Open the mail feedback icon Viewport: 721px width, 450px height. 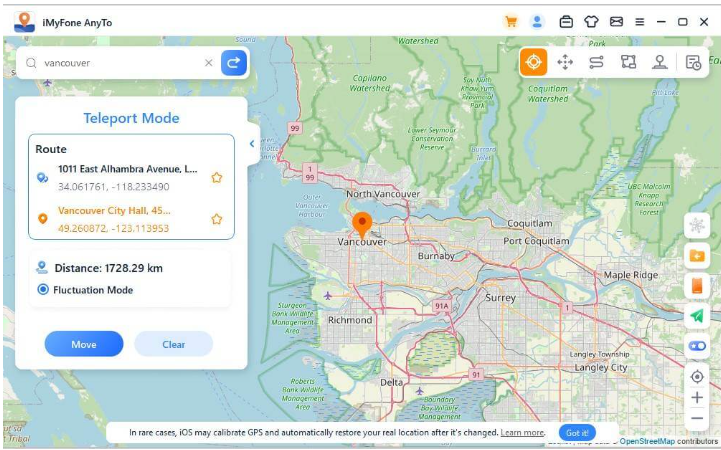pyautogui.click(x=616, y=22)
